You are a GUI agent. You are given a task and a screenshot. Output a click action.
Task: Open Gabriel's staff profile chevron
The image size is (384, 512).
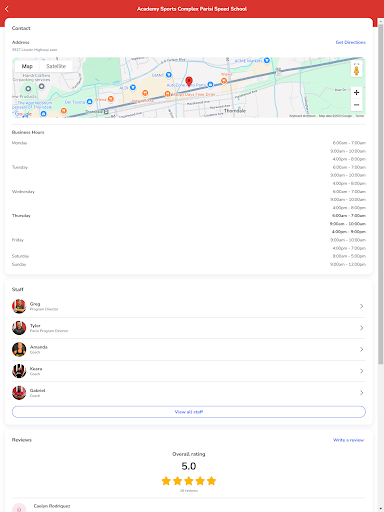pyautogui.click(x=362, y=393)
